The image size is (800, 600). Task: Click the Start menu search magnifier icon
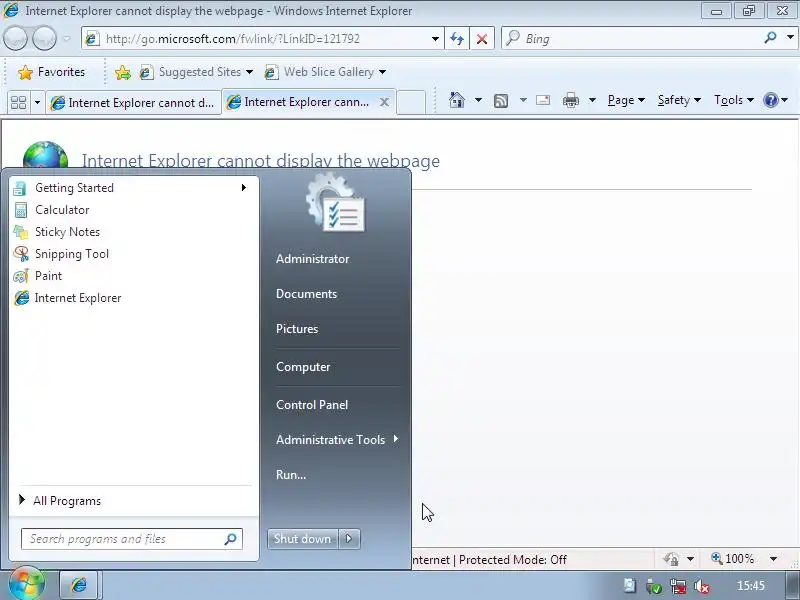[231, 539]
